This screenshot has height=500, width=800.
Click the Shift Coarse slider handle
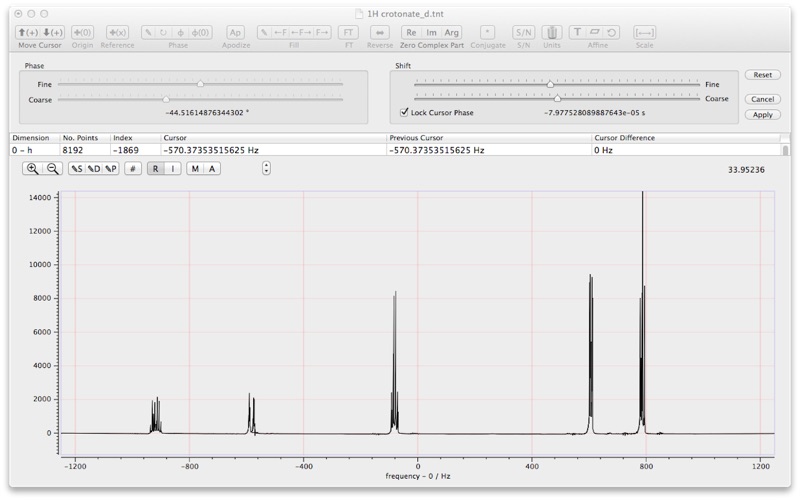557,98
